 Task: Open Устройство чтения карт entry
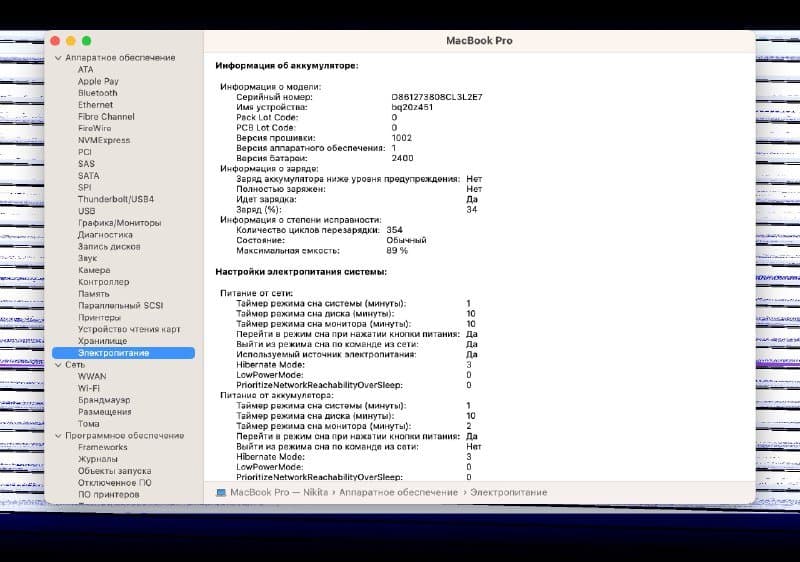coord(129,329)
